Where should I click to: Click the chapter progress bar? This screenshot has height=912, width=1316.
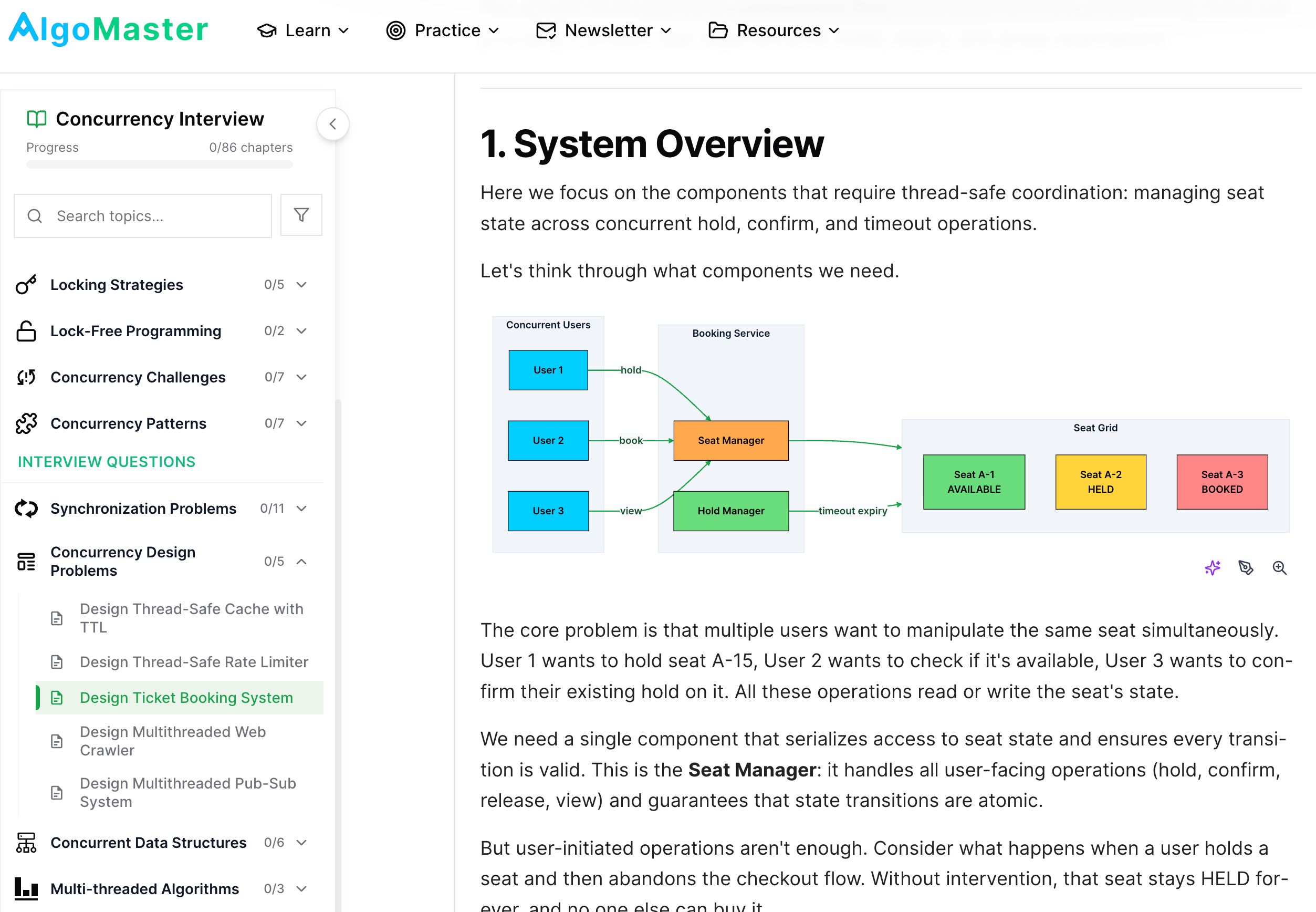pos(159,164)
